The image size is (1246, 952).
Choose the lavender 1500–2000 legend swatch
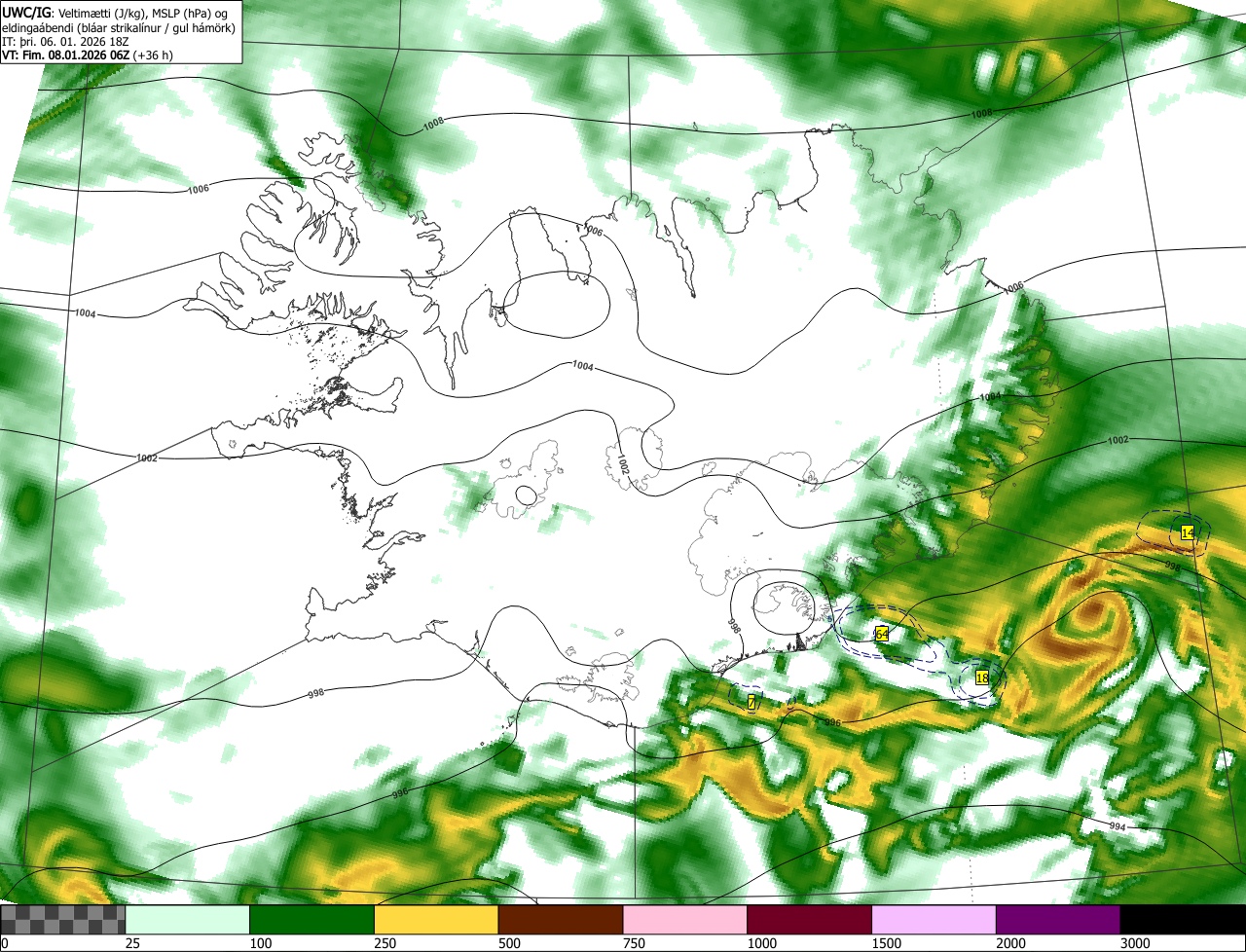click(934, 920)
